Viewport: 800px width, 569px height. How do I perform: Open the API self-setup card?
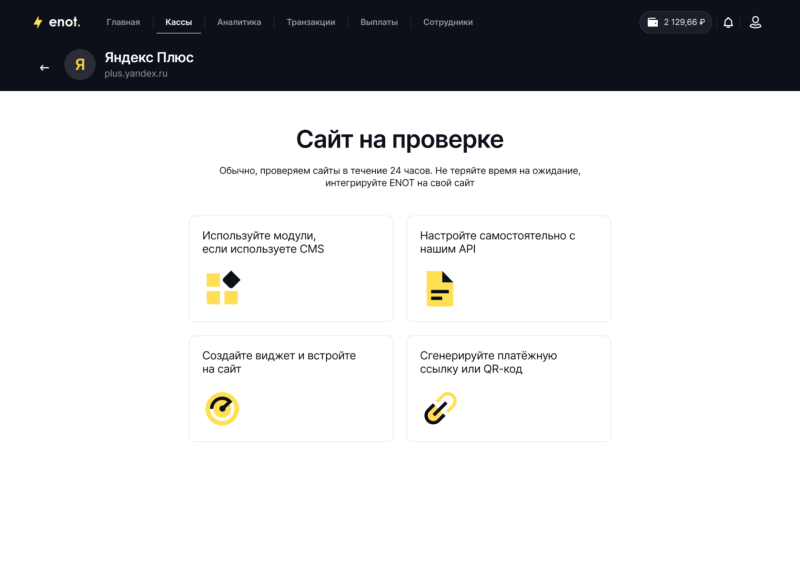pyautogui.click(x=509, y=268)
